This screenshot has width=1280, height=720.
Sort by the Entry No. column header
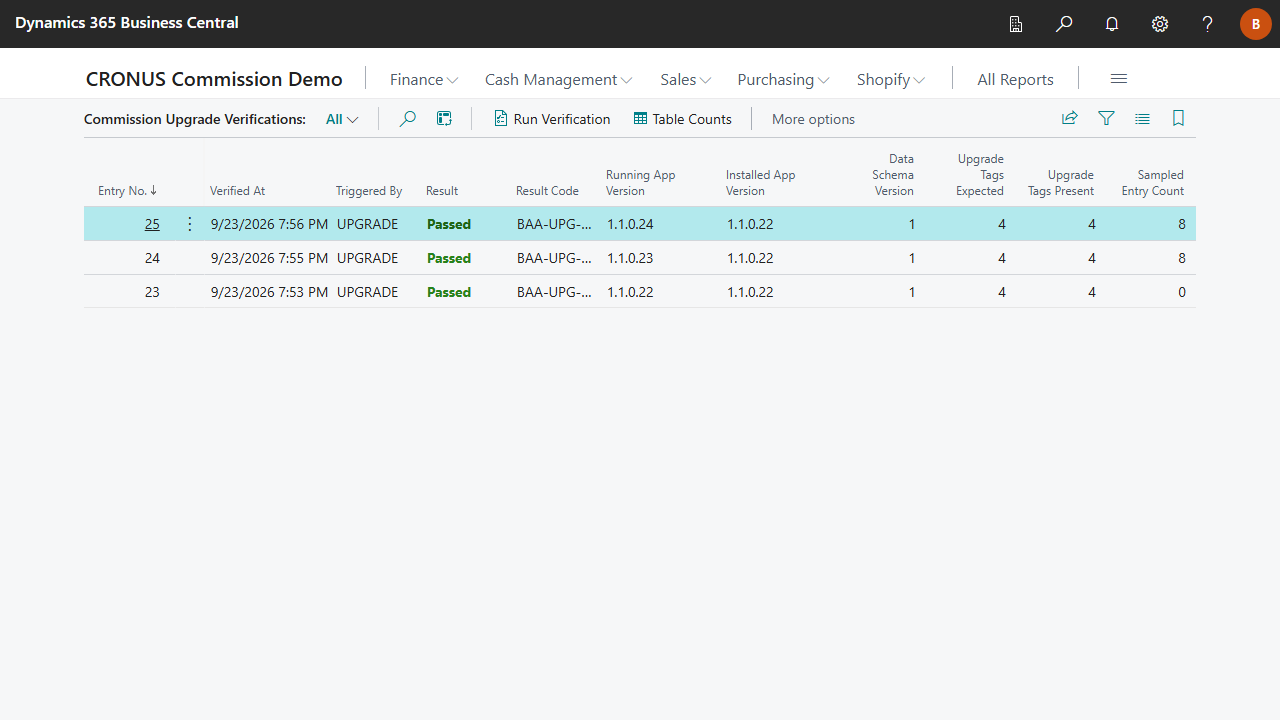point(127,191)
